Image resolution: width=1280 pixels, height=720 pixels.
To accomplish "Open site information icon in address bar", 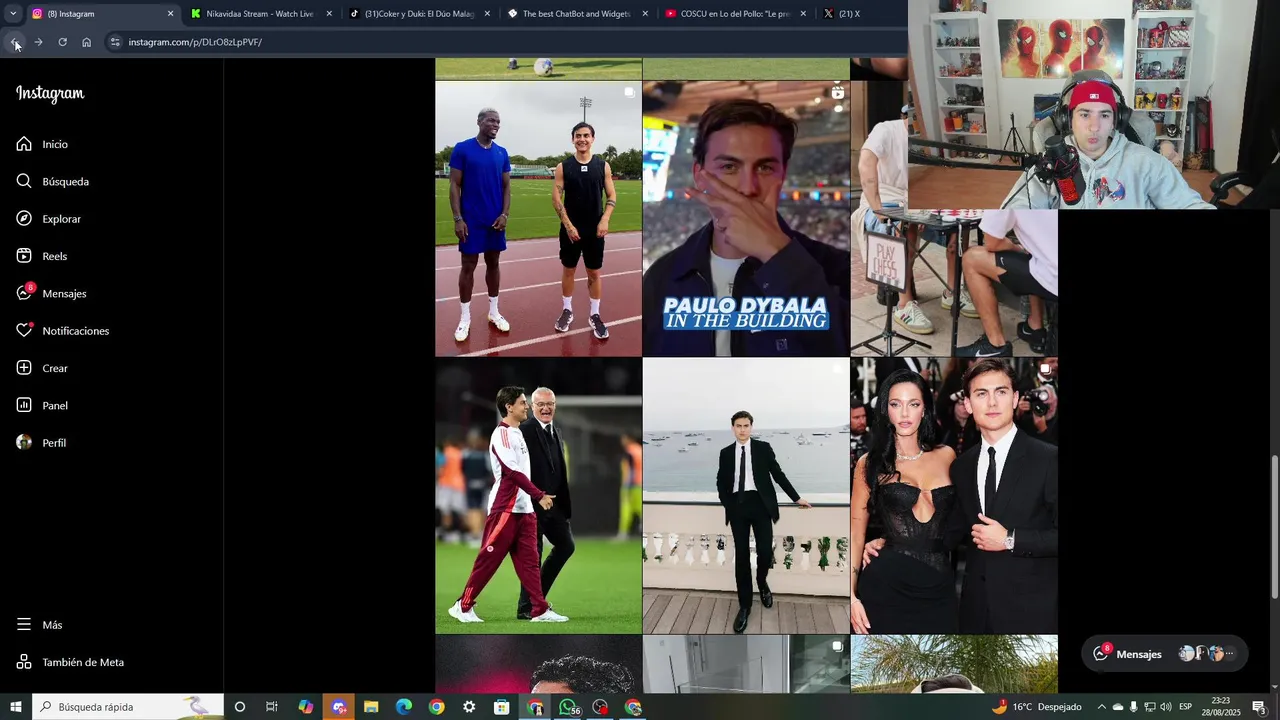I will click(x=115, y=42).
